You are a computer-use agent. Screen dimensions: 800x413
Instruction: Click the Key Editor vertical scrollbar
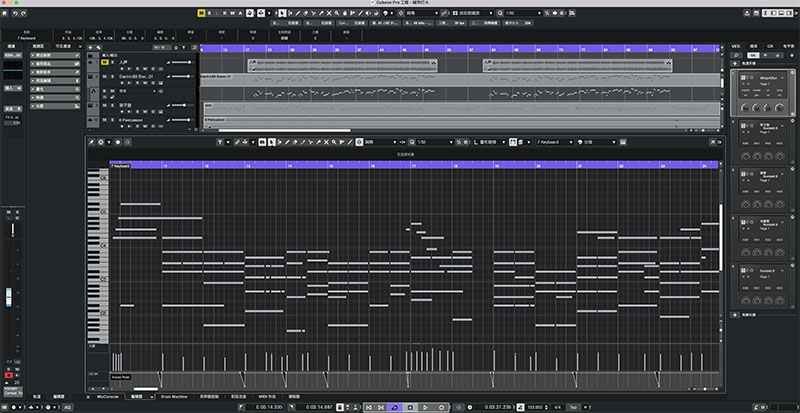coord(720,237)
